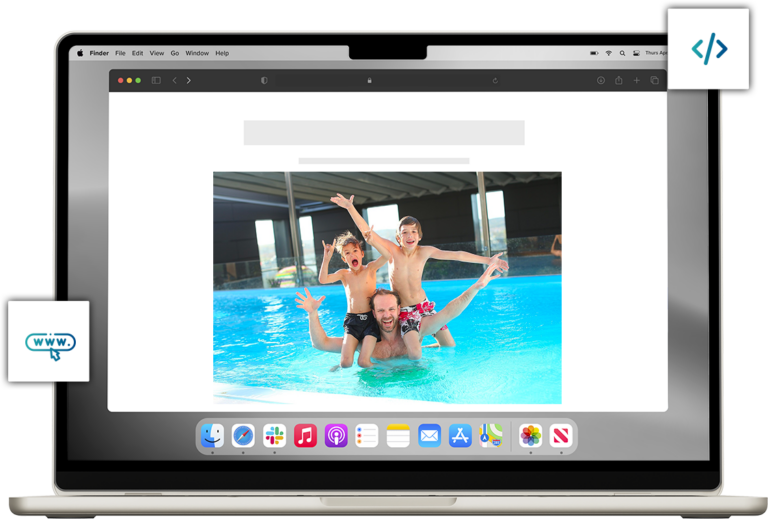Close the Safari window with red button
The height and width of the screenshot is (519, 768).
pyautogui.click(x=120, y=80)
